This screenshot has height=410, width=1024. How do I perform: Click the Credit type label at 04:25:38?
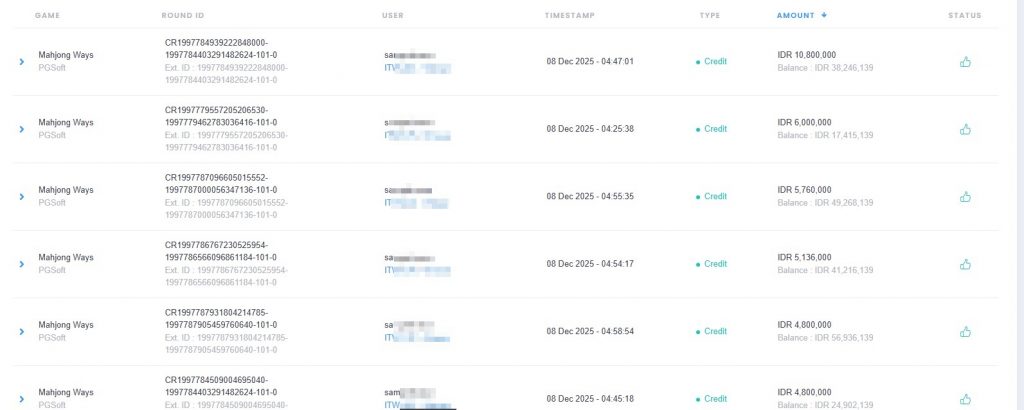pos(715,129)
